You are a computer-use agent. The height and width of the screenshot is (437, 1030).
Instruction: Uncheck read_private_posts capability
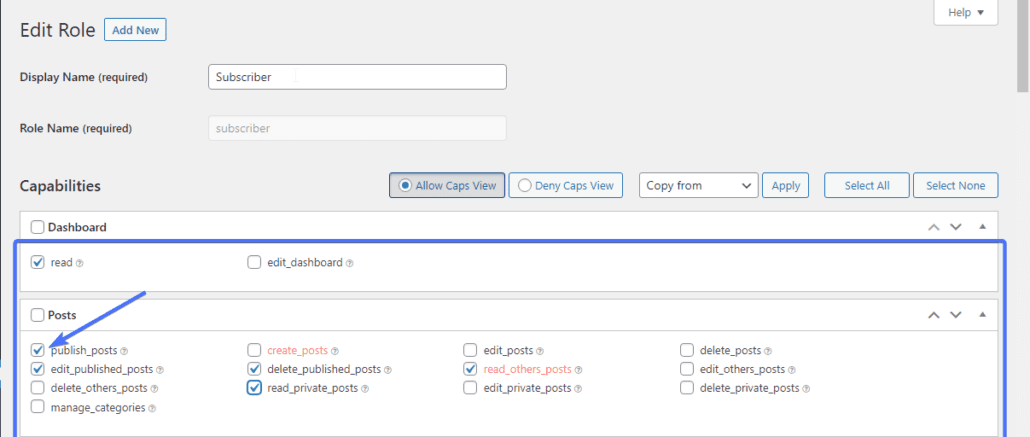[x=254, y=388]
